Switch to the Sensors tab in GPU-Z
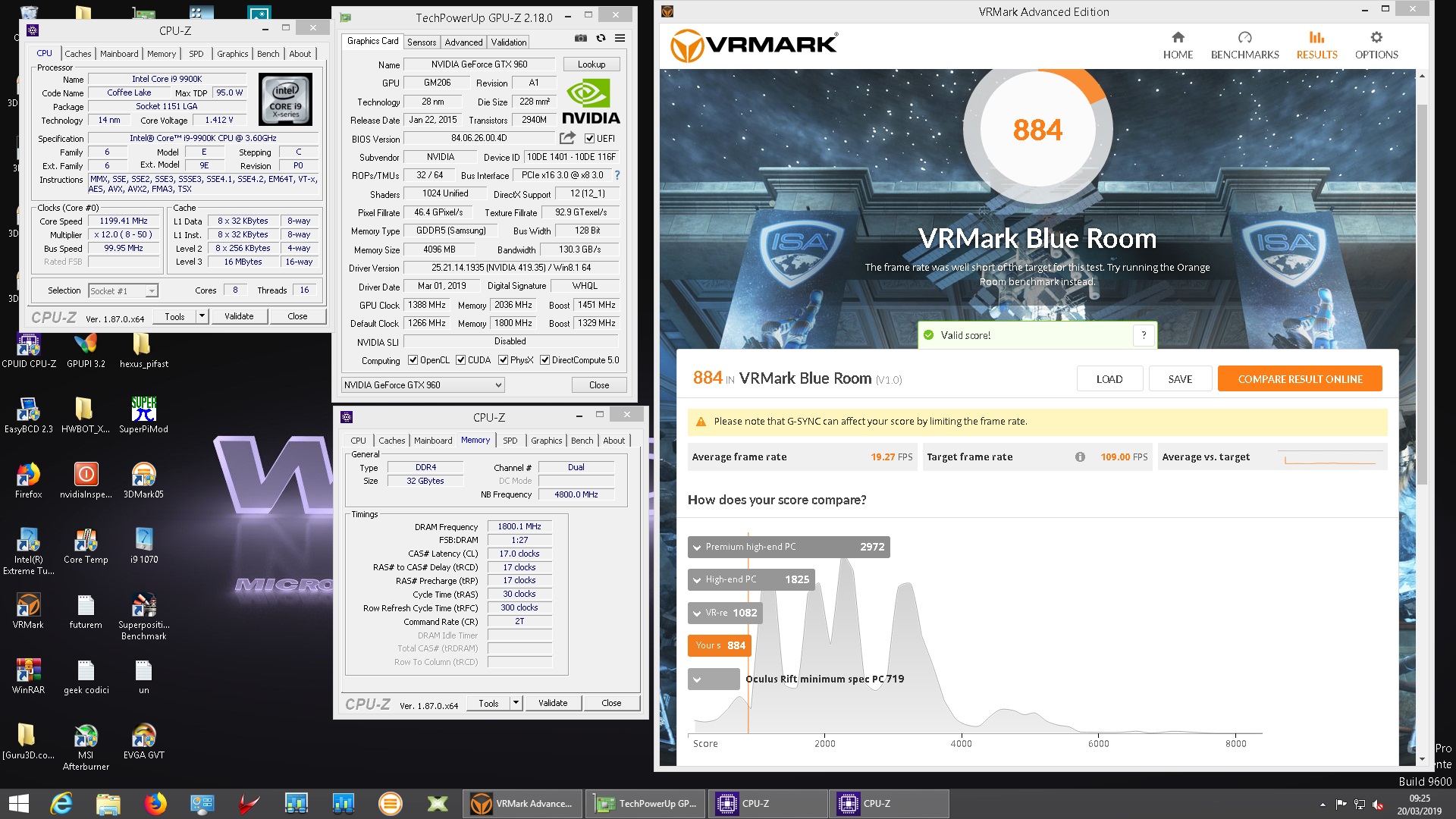 [x=422, y=42]
